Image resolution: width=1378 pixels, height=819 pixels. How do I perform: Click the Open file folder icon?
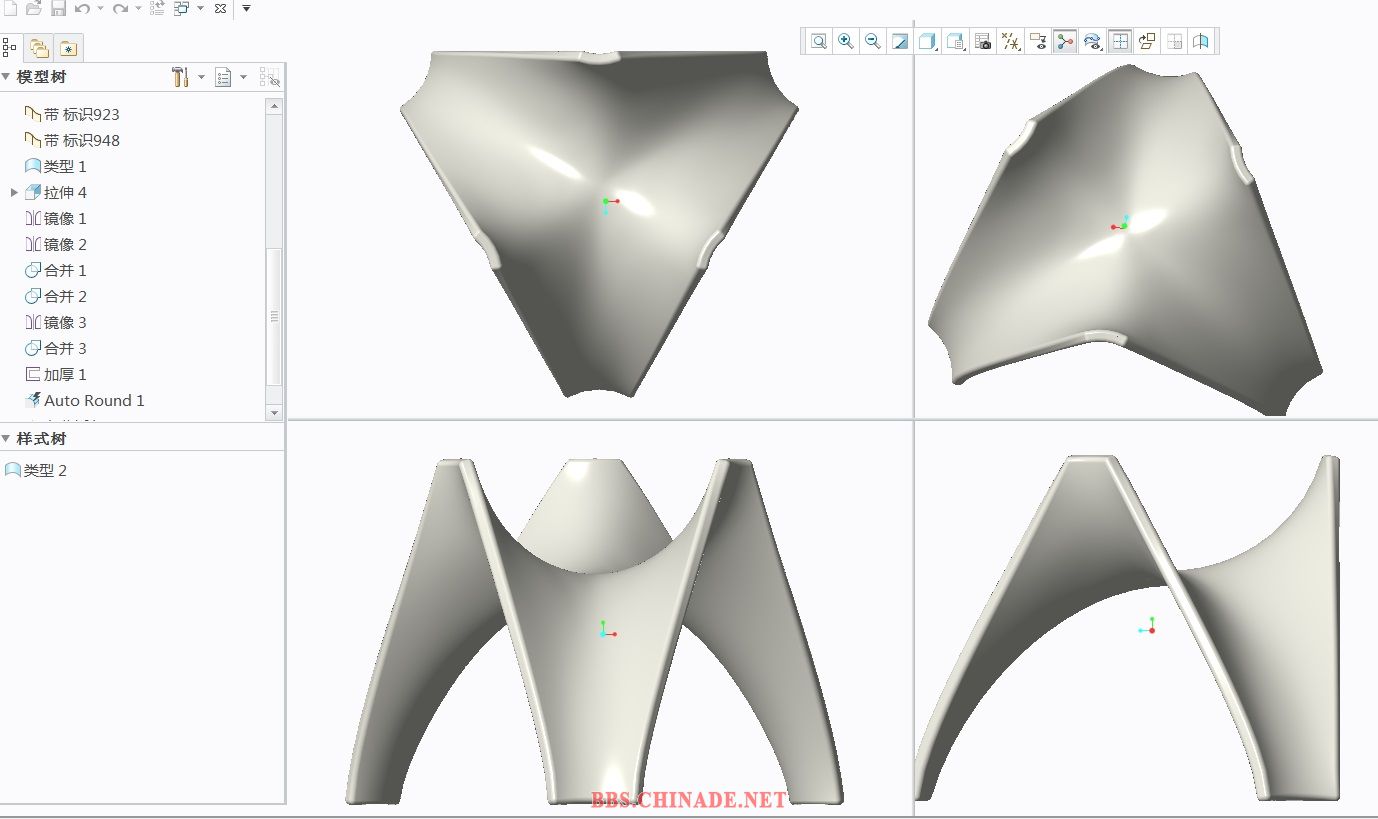tap(33, 8)
